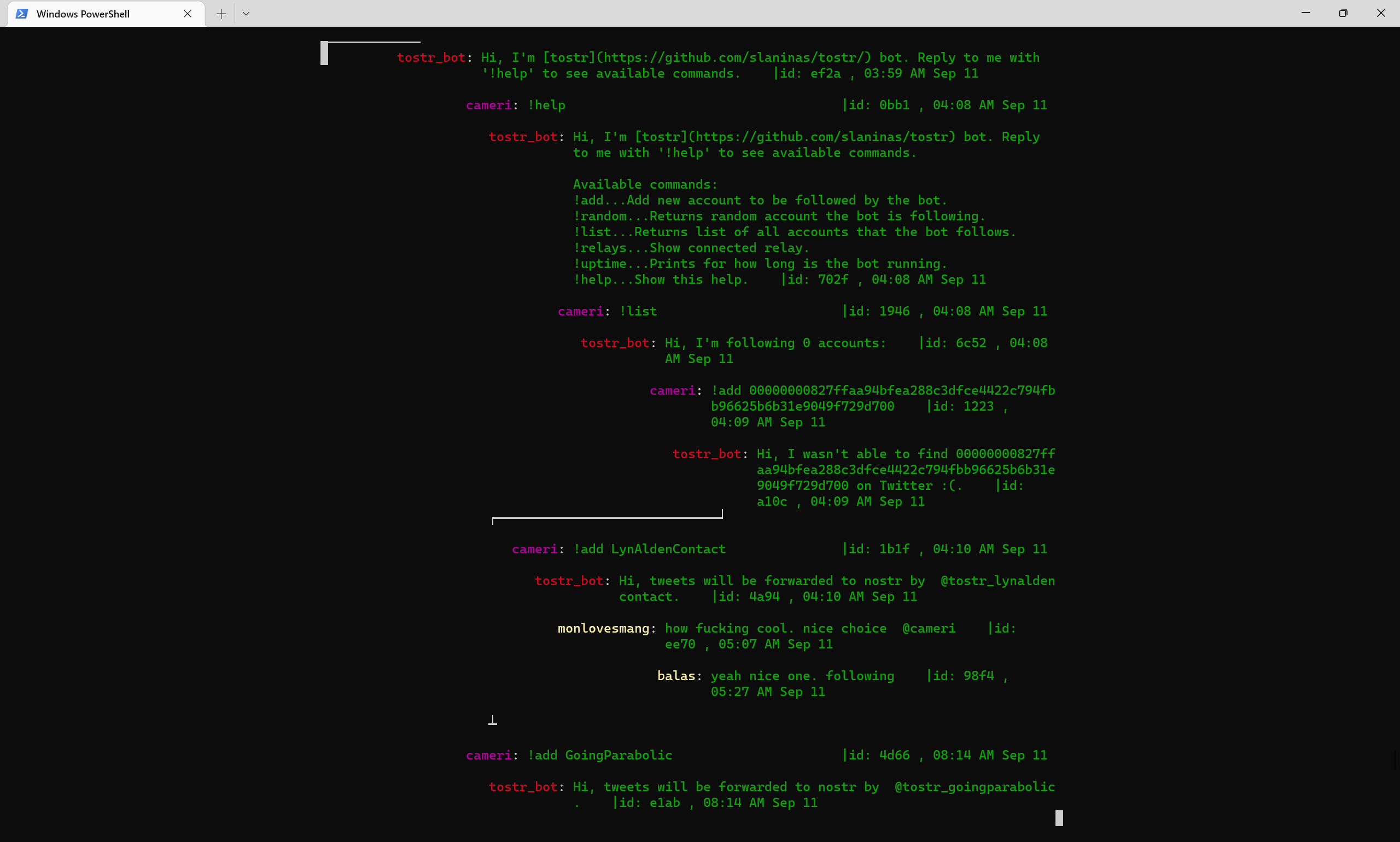Image resolution: width=1400 pixels, height=842 pixels.
Task: Select the Windows PowerShell tab
Action: 106,14
